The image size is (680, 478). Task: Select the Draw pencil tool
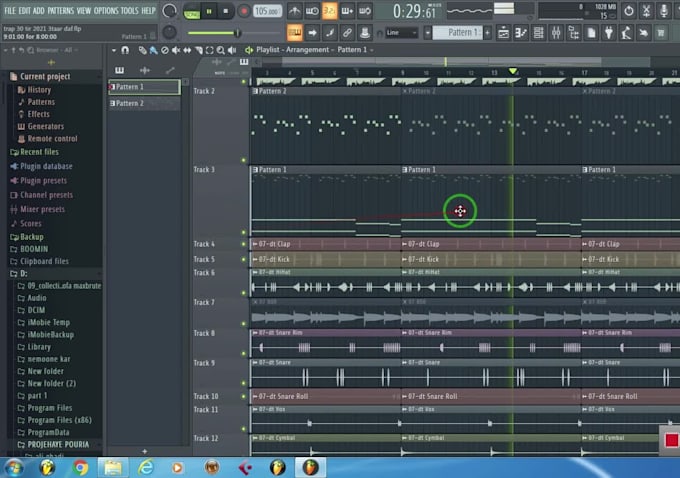coord(142,50)
